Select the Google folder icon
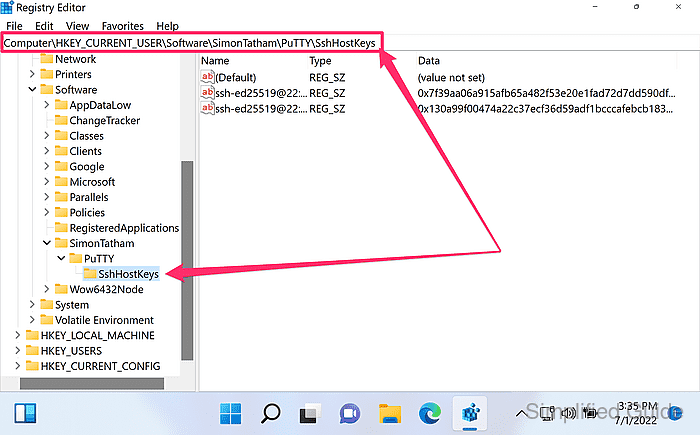 [61, 166]
